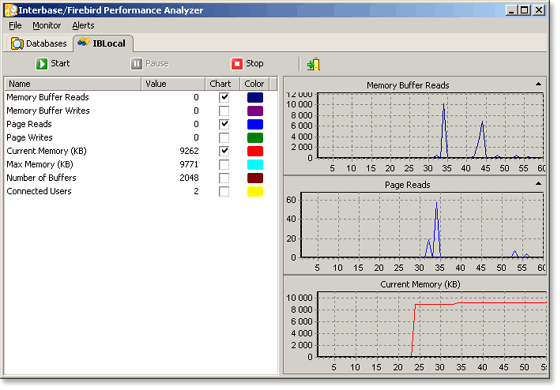The image size is (560, 390).
Task: Uncheck Memory Buffer Reads chart checkbox
Action: click(224, 97)
